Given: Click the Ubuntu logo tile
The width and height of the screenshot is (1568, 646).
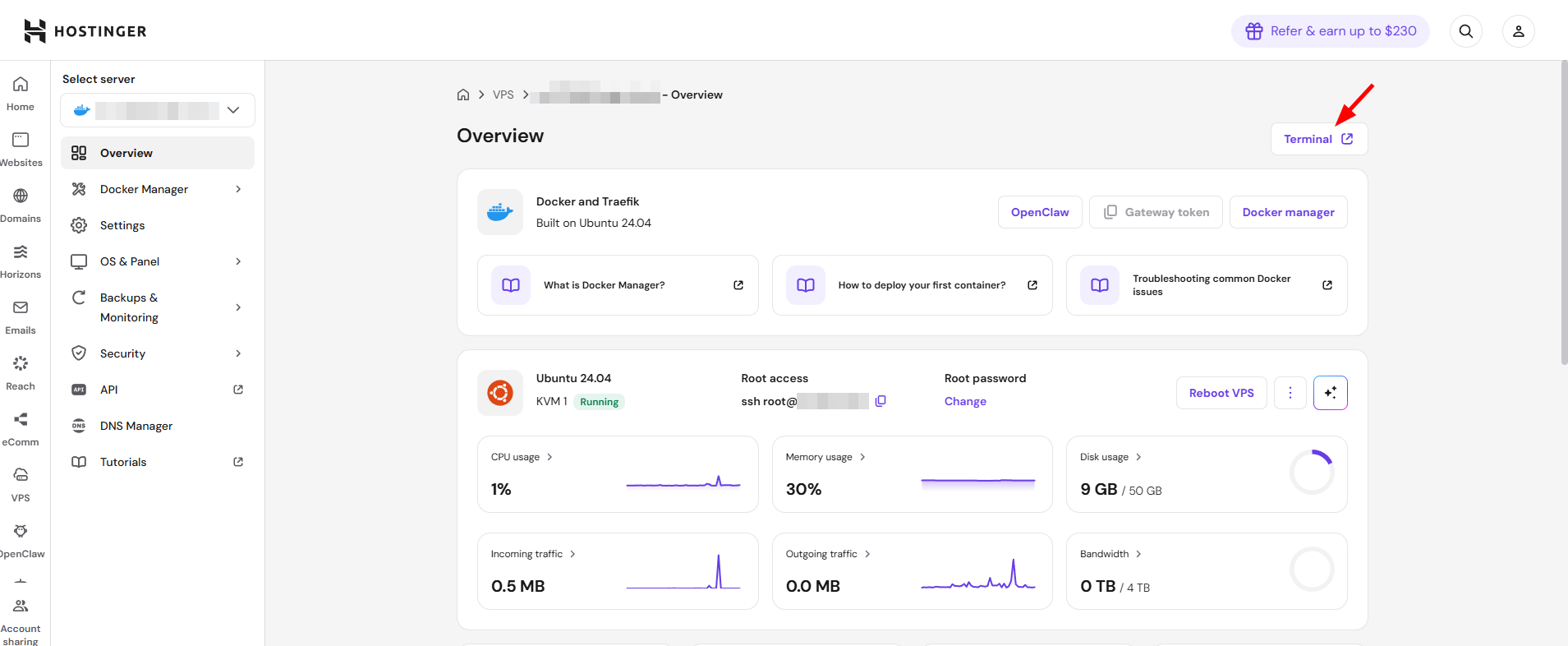Looking at the screenshot, I should [x=500, y=393].
